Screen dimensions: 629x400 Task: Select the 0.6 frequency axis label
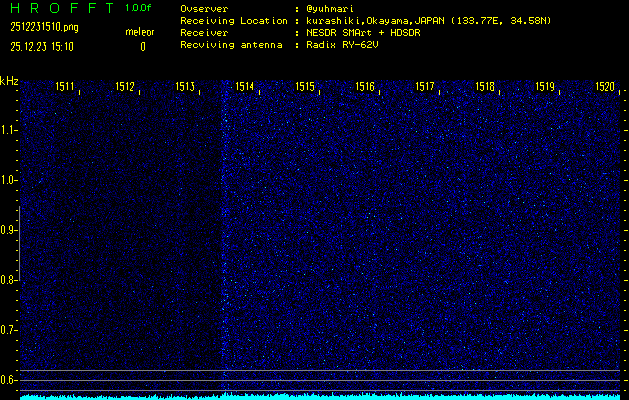[9, 379]
